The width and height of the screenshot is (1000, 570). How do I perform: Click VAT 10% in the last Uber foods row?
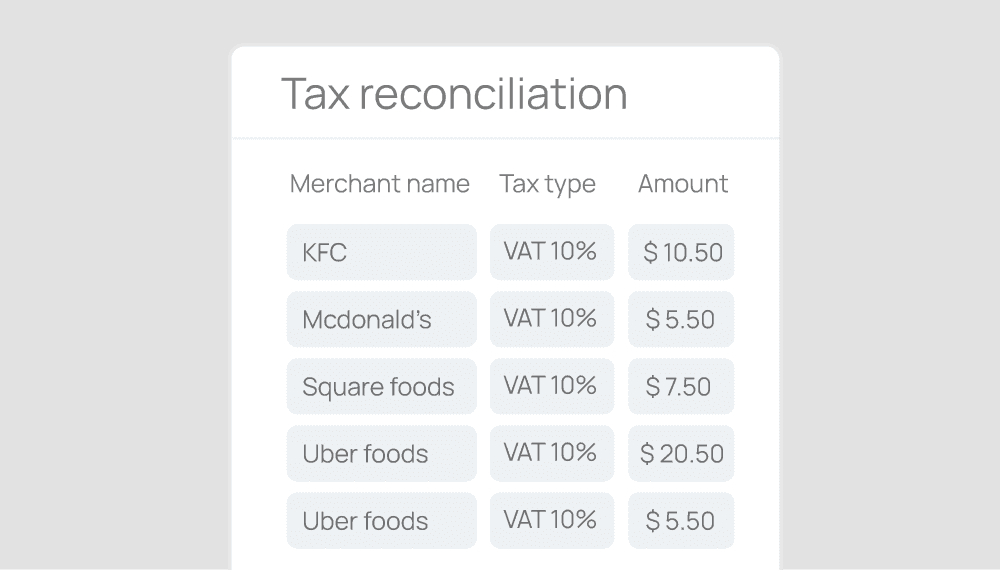(x=551, y=520)
